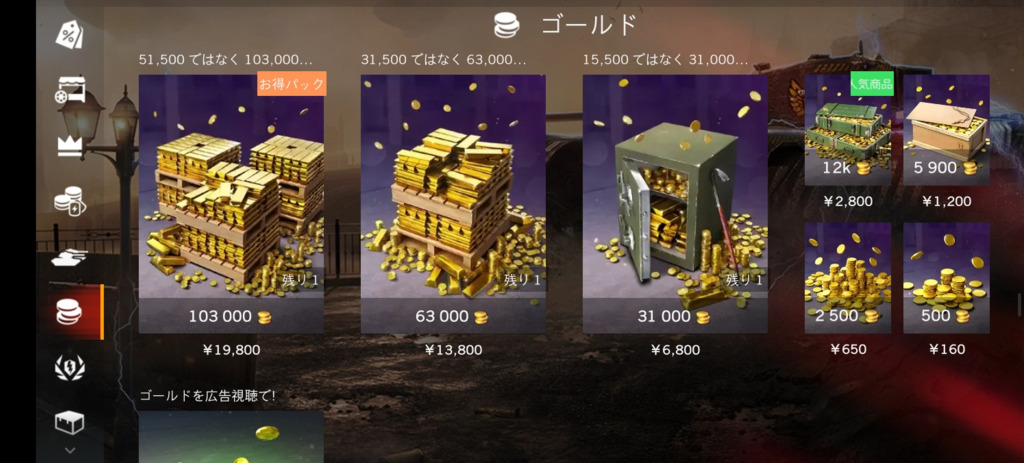This screenshot has width=1024, height=463.
Task: Select the 500 gold coins pack
Action: point(946,278)
